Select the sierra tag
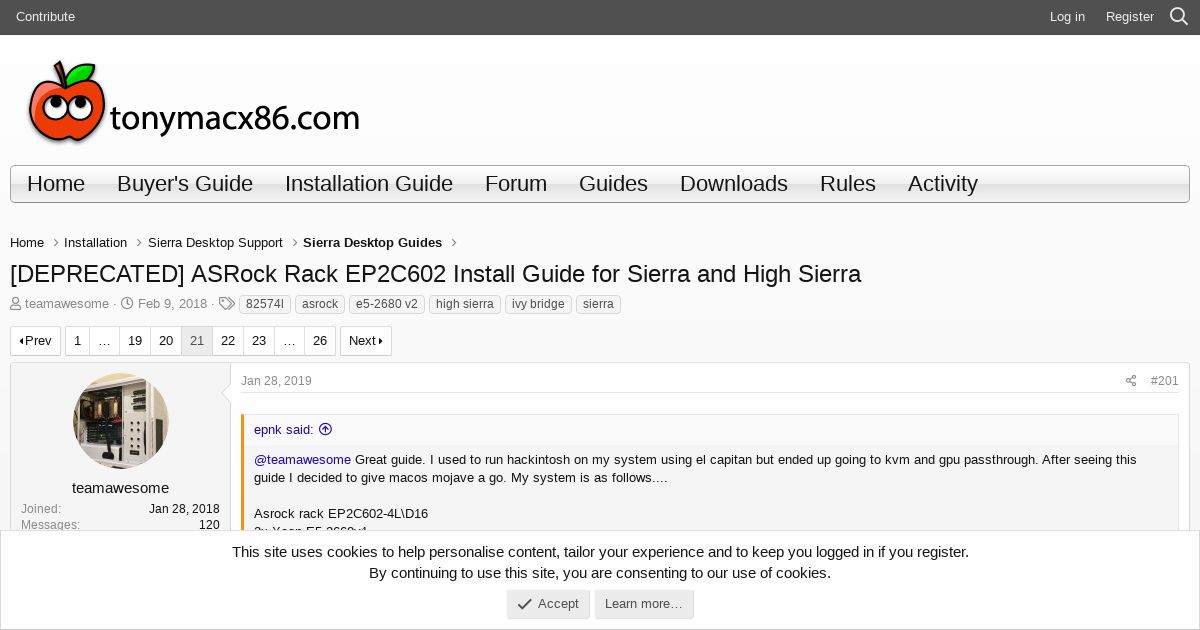 (x=598, y=304)
